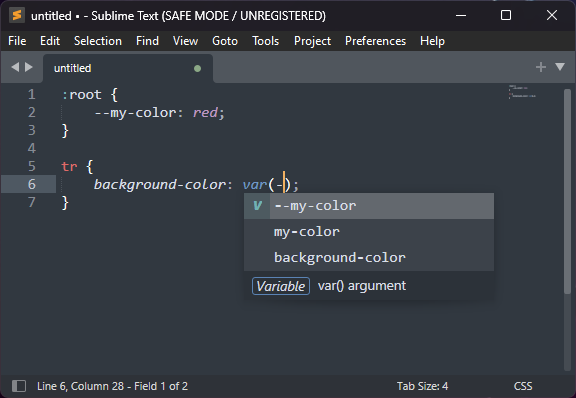Click the tr selector on line 5
The image size is (576, 398).
(x=69, y=166)
